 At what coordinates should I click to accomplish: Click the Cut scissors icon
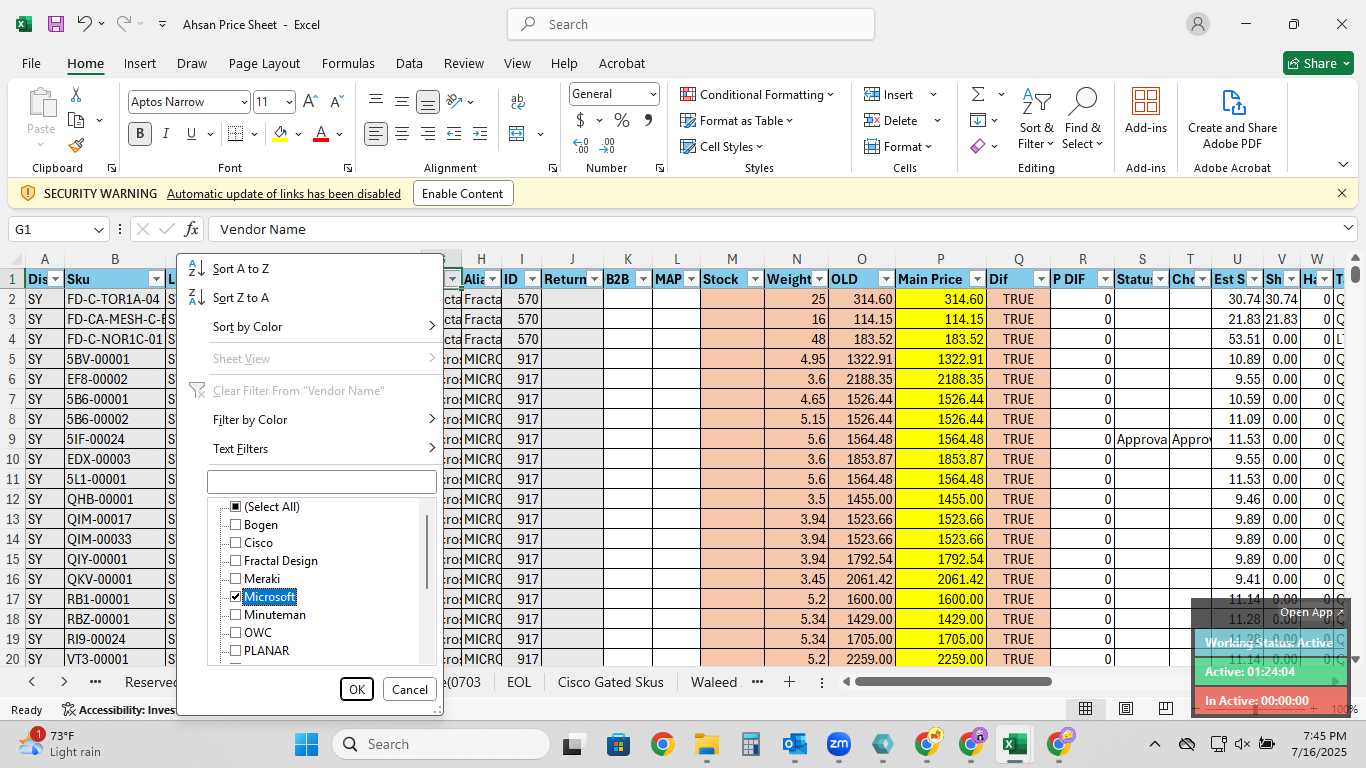point(75,94)
